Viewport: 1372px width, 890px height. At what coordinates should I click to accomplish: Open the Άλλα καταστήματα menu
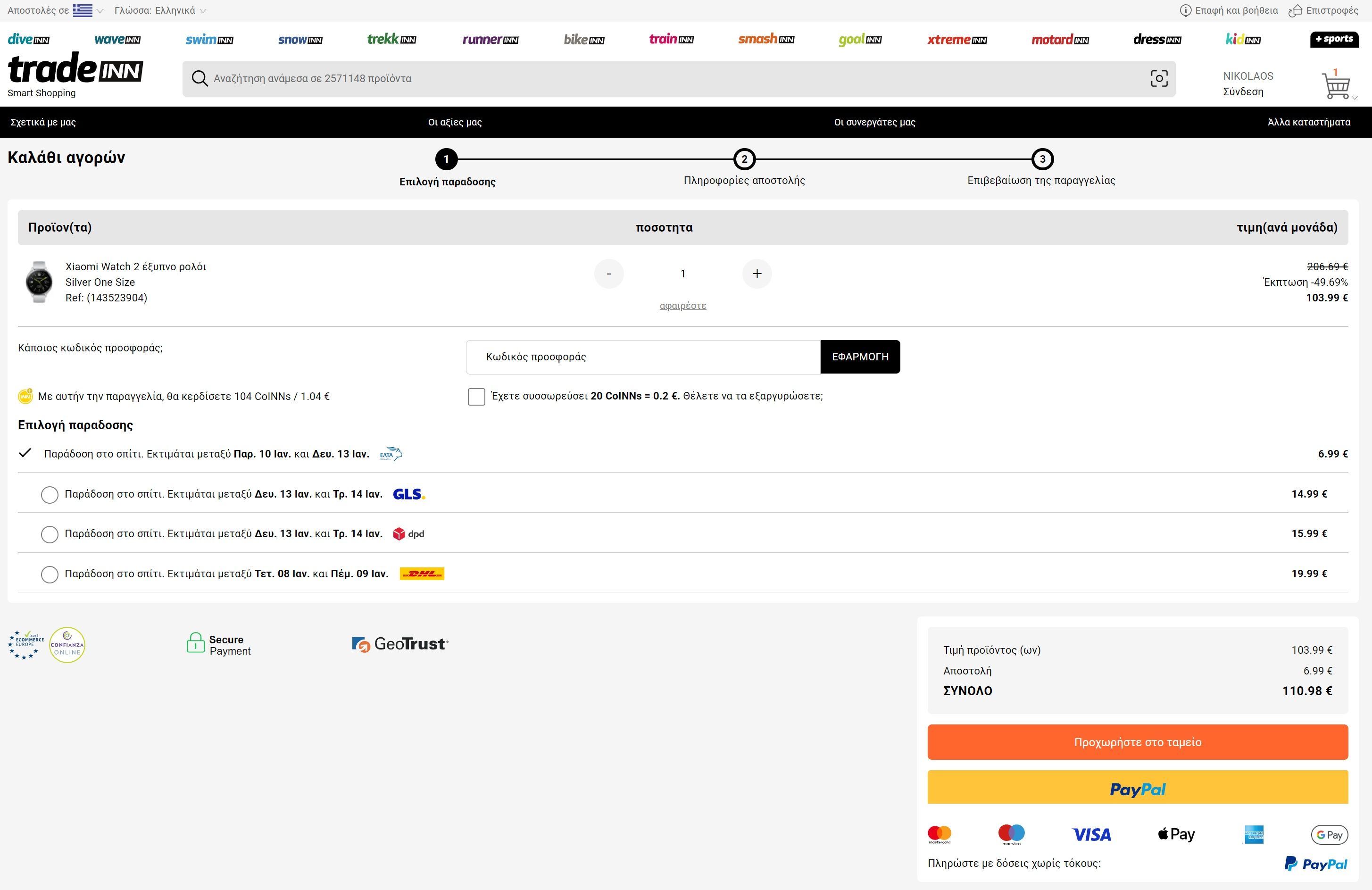click(x=1309, y=122)
